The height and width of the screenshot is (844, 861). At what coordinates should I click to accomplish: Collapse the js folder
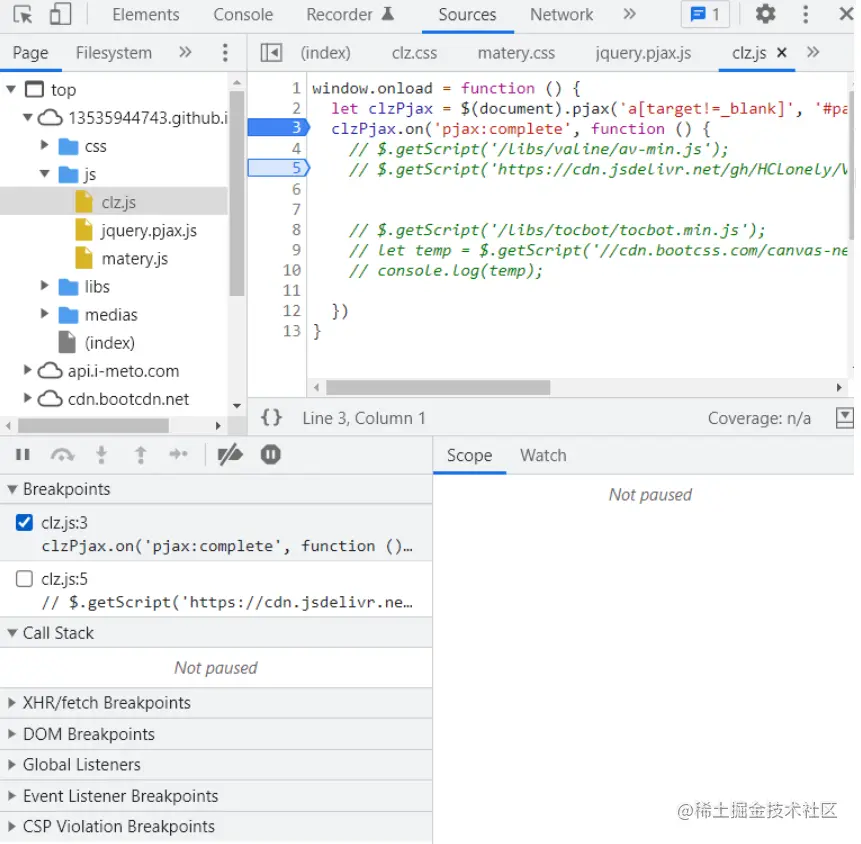44,174
